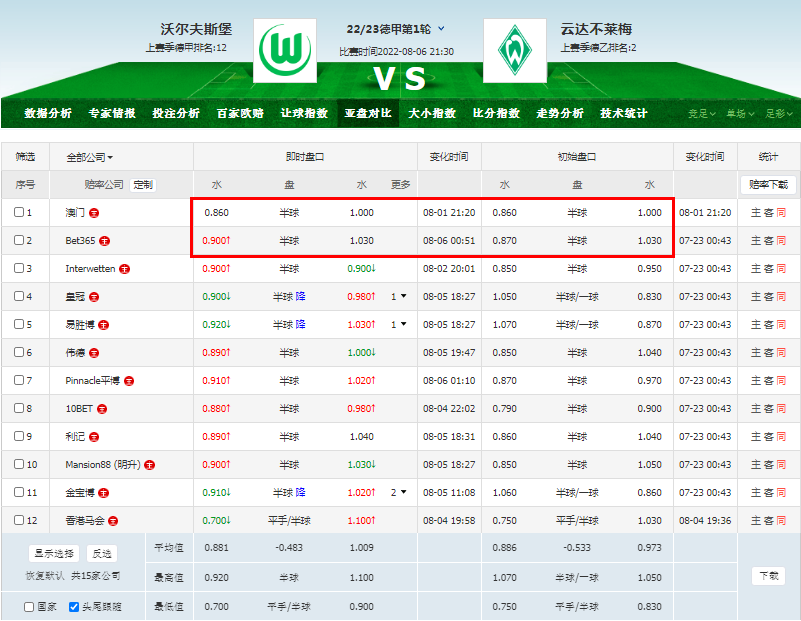The height and width of the screenshot is (621, 801).
Task: Click red badge icon next to 伟德
Action: (x=94, y=353)
